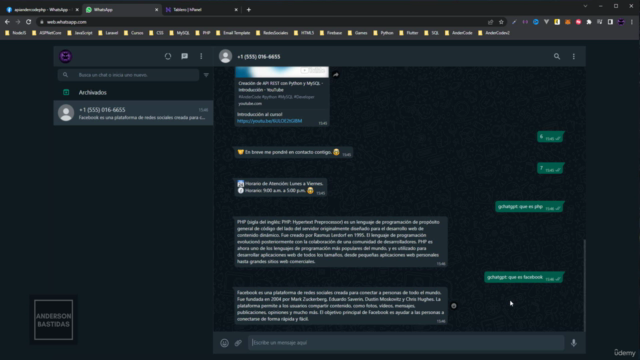Click the sent message 'gchatgpt: que es php'
The image size is (640, 360).
point(529,207)
